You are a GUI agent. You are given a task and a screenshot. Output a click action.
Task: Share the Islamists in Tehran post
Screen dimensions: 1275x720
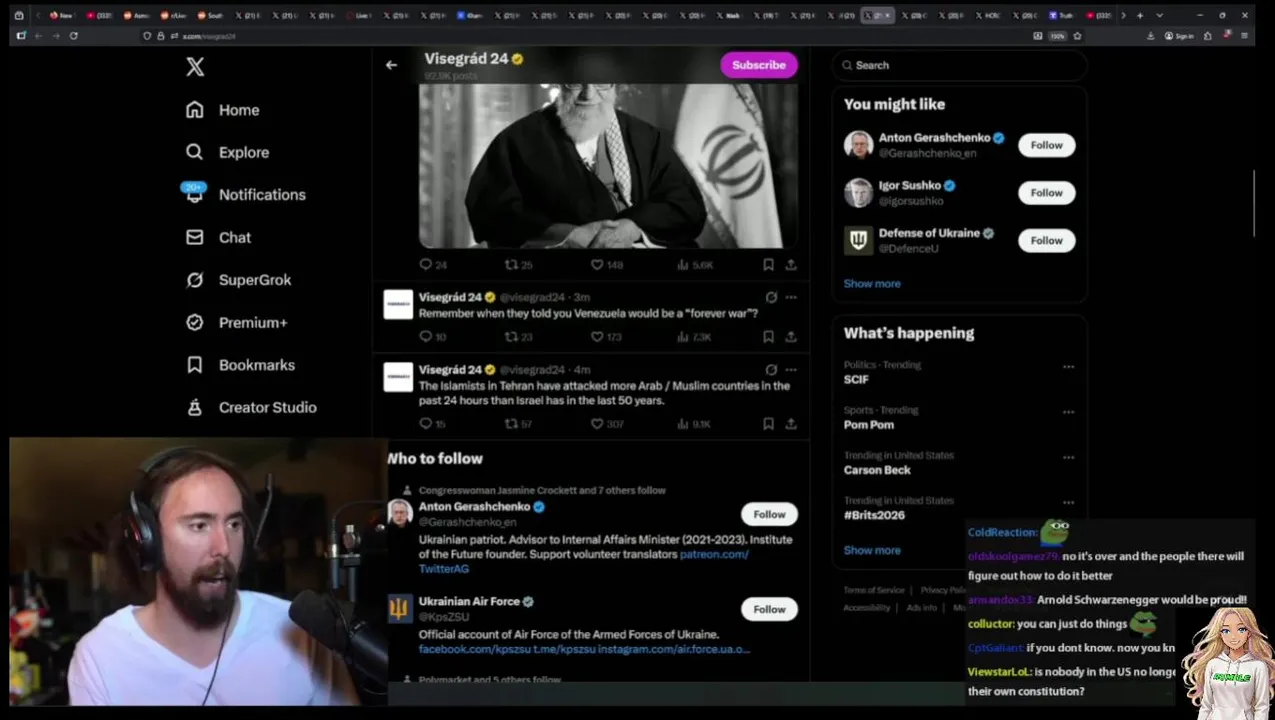pyautogui.click(x=791, y=424)
